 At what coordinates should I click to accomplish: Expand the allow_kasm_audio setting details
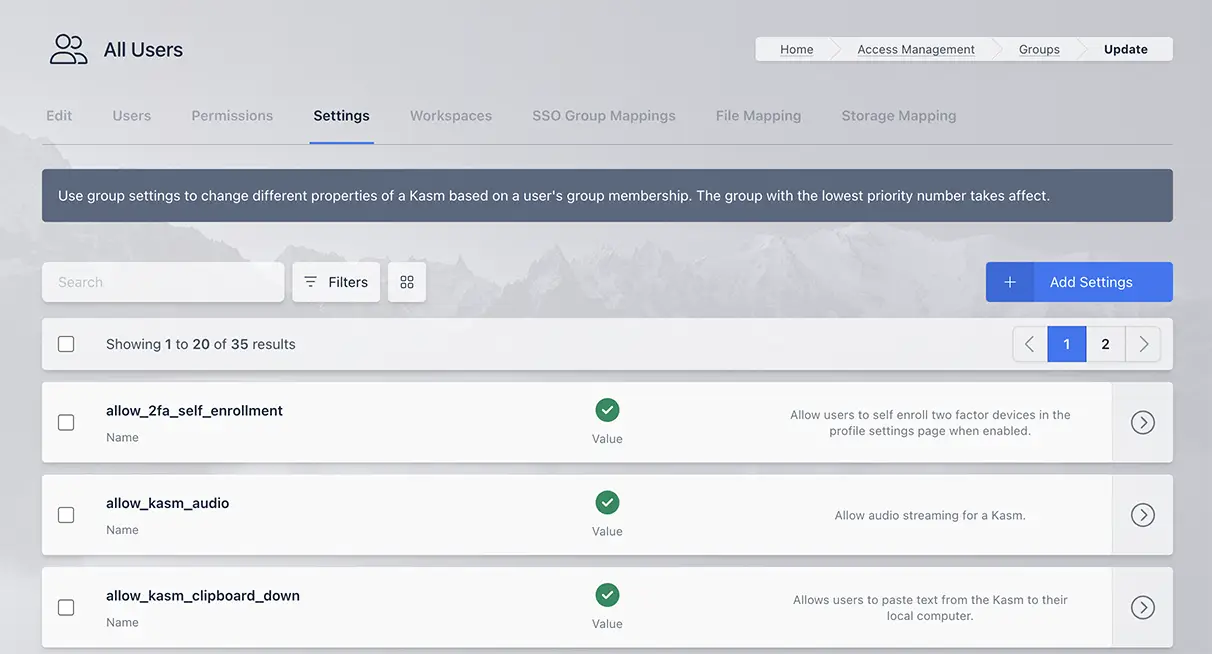tap(1143, 514)
